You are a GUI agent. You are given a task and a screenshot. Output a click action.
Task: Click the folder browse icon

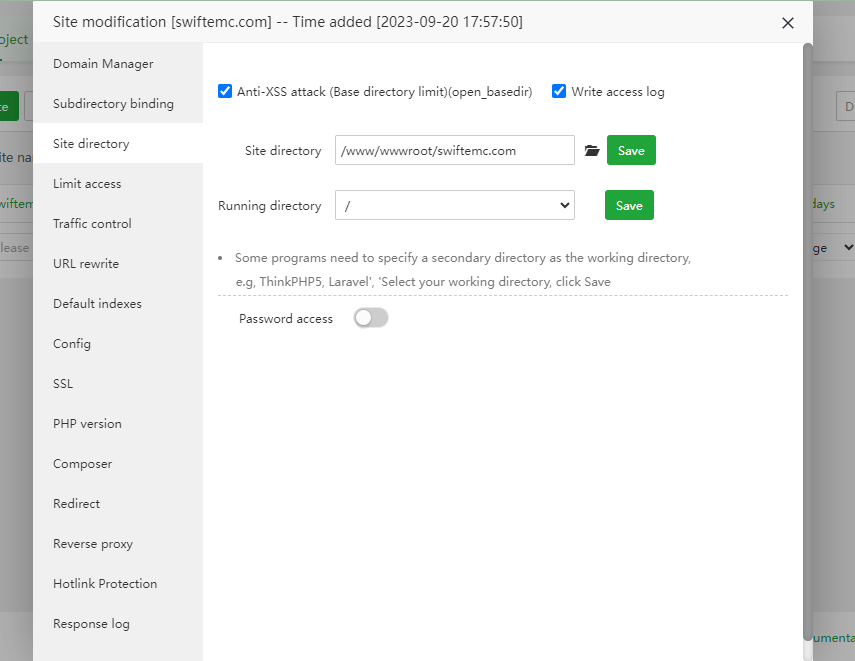[592, 151]
